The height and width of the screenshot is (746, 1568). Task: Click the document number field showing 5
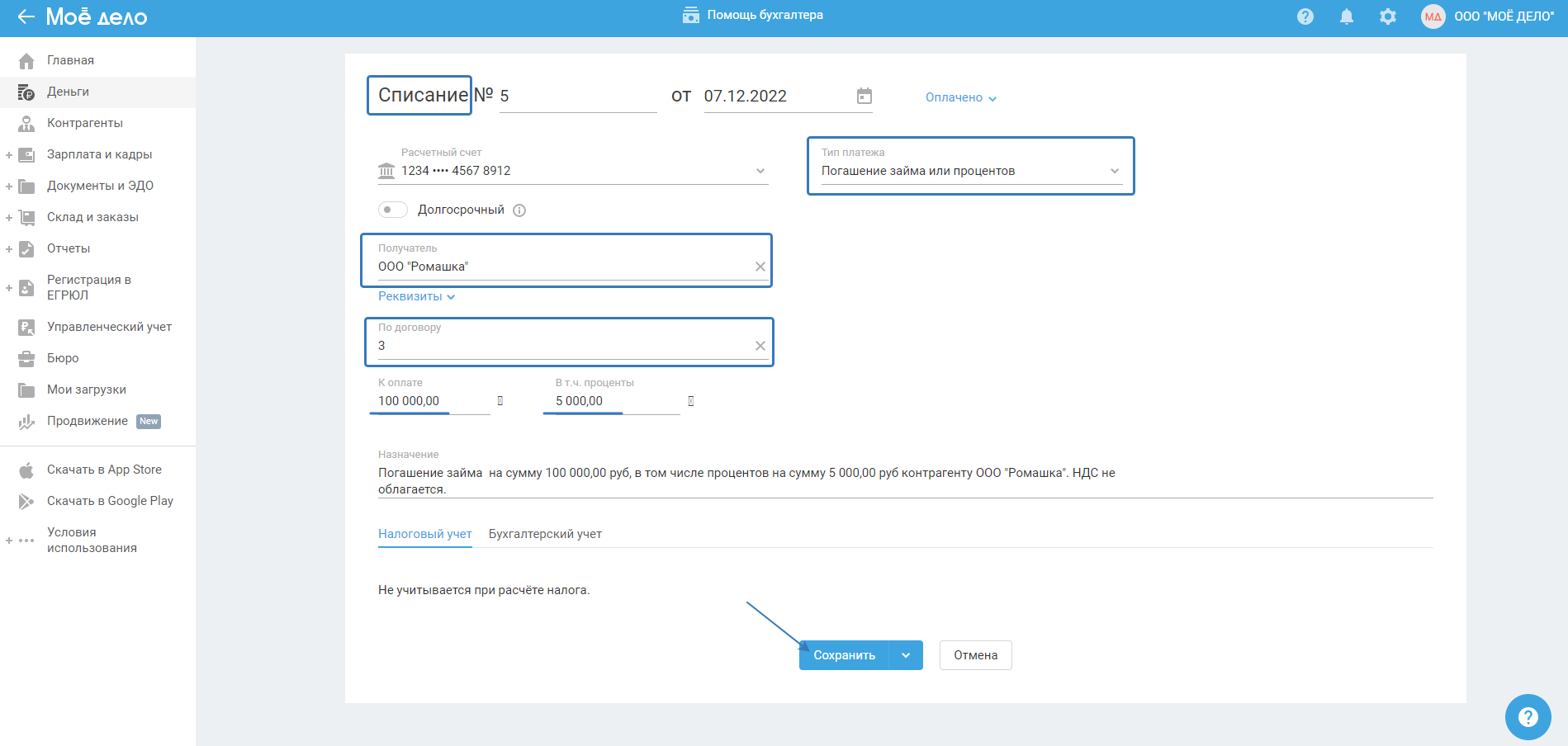tap(578, 96)
